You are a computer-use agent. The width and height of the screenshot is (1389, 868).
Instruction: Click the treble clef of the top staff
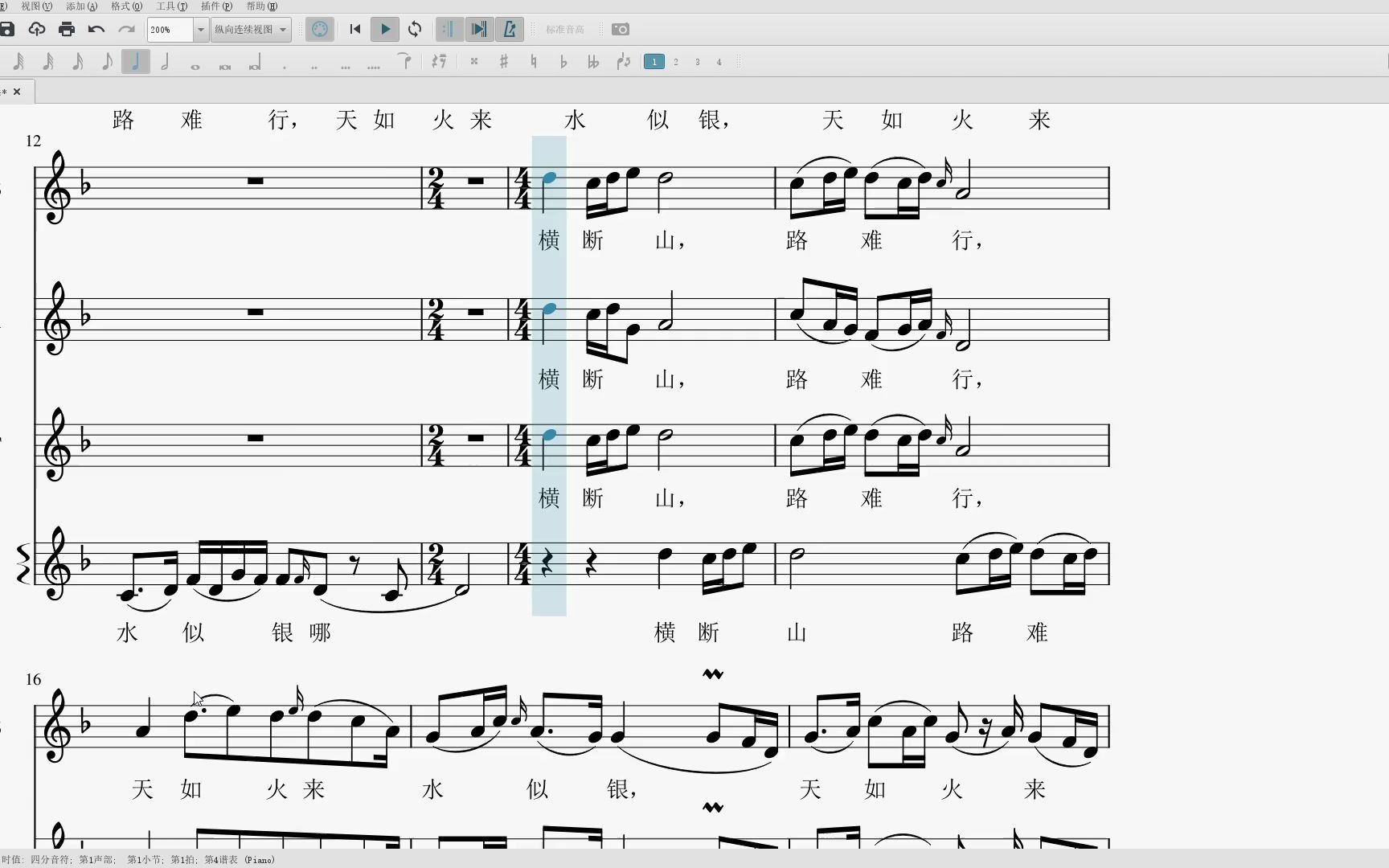(x=58, y=187)
